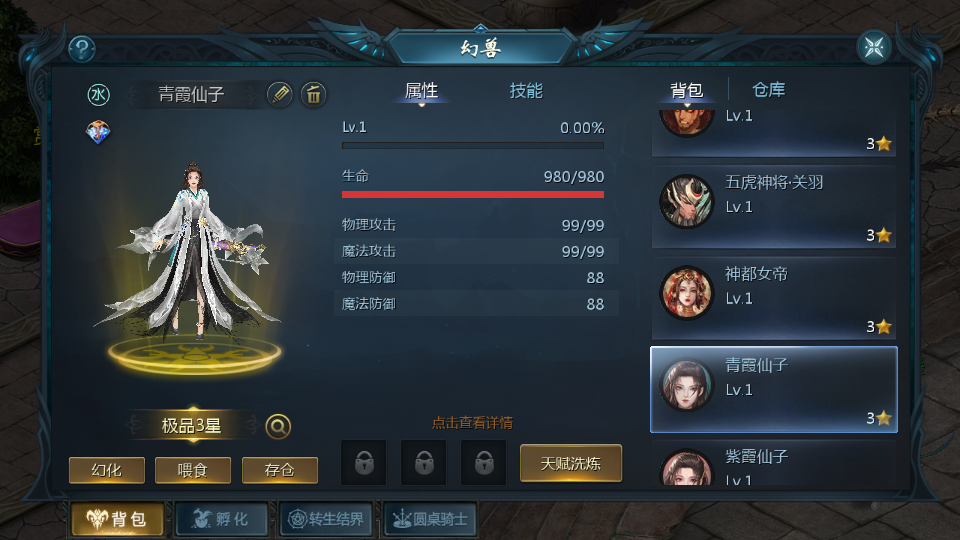The height and width of the screenshot is (540, 960).
Task: Select 五虎神将·关羽 pet entry
Action: coord(774,207)
